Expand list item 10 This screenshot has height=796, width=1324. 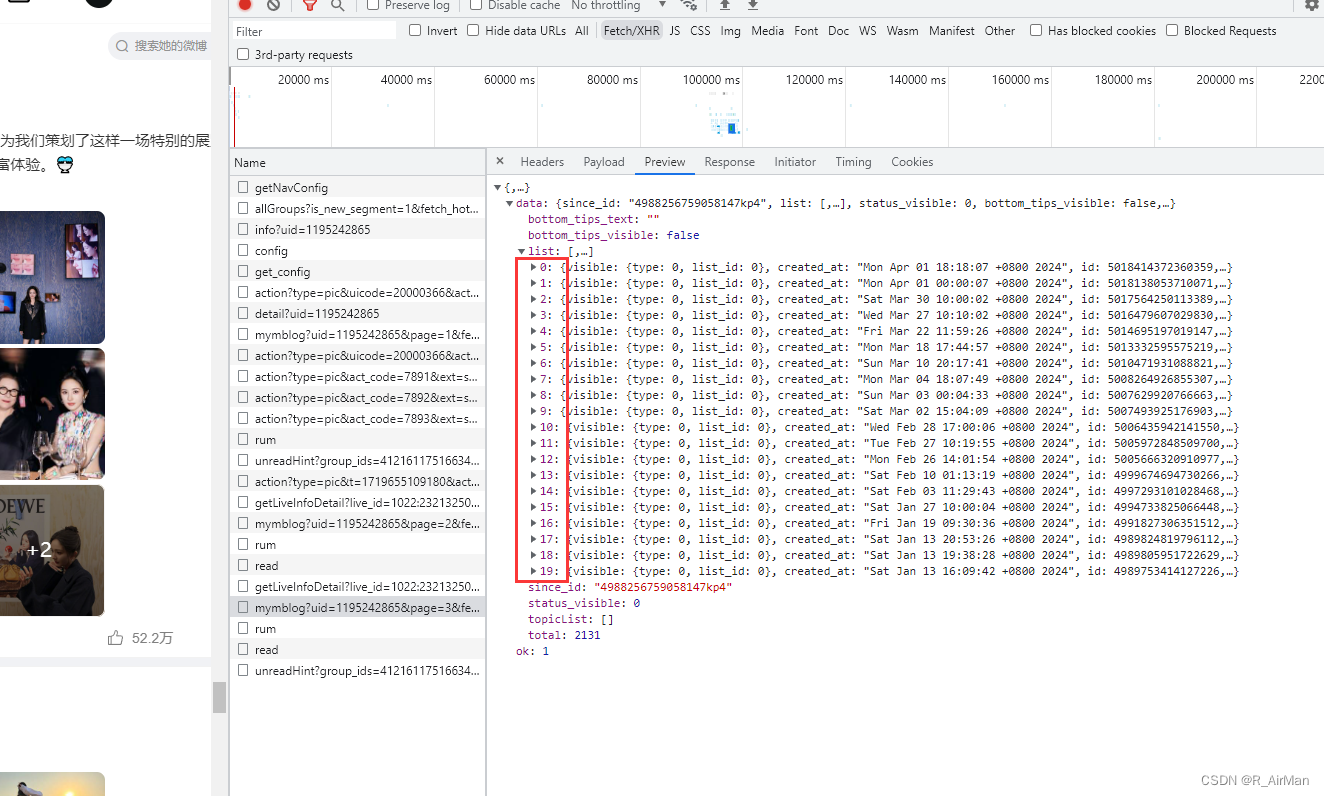[x=533, y=427]
